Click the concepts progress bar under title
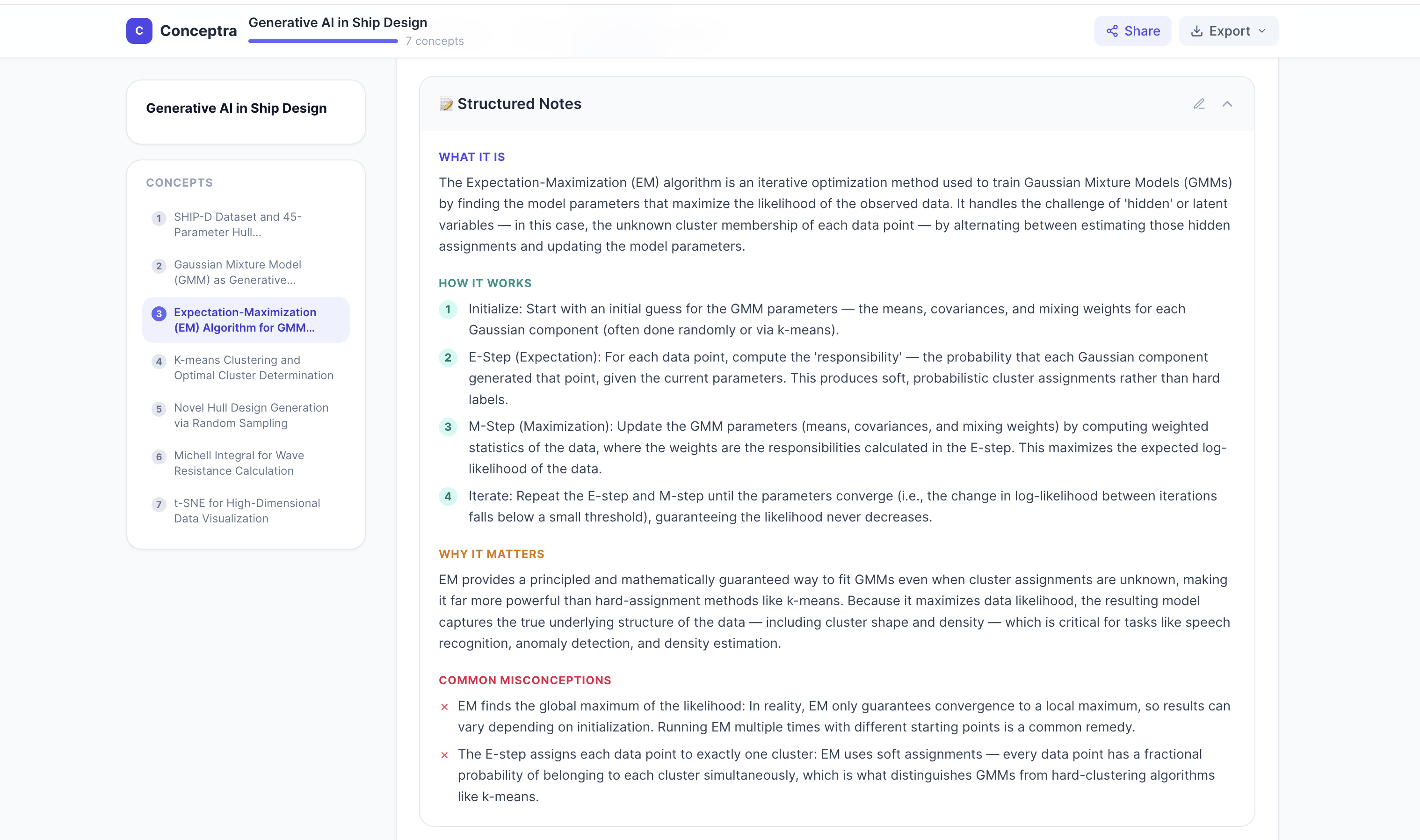The height and width of the screenshot is (840, 1420). (x=323, y=41)
